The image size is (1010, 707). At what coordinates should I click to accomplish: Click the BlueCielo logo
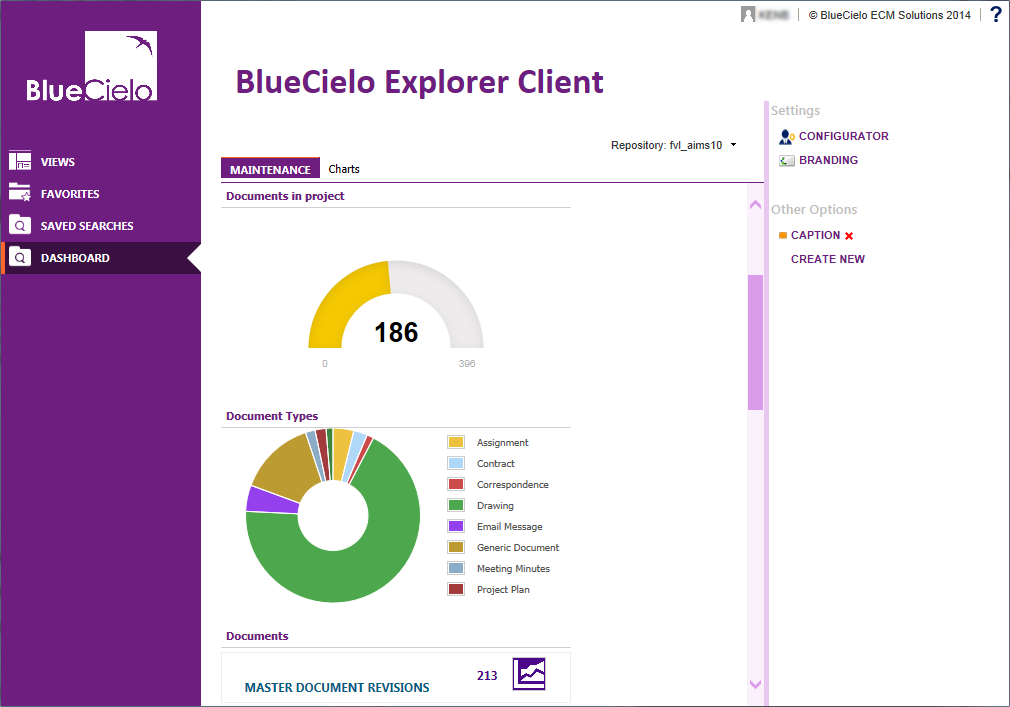coord(91,66)
